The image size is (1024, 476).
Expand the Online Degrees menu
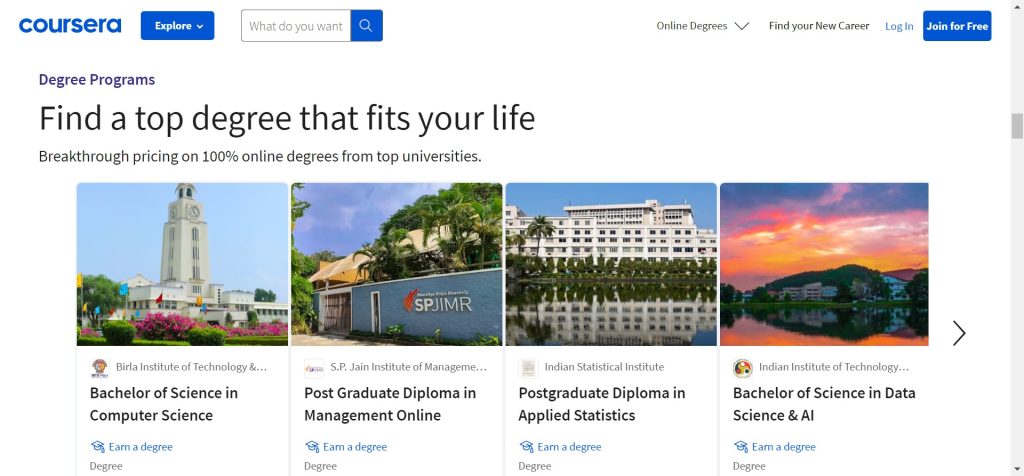tap(702, 26)
